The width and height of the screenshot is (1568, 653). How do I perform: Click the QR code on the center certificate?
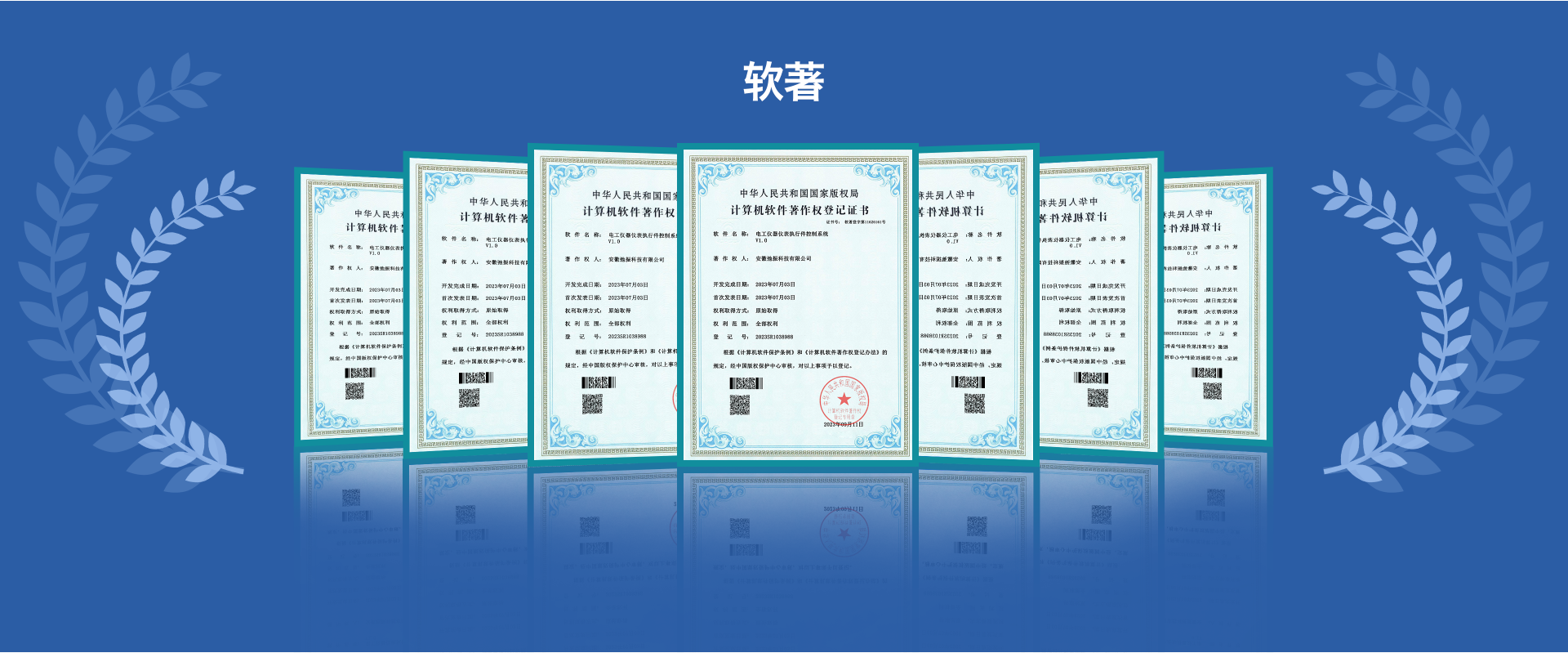pyautogui.click(x=739, y=405)
